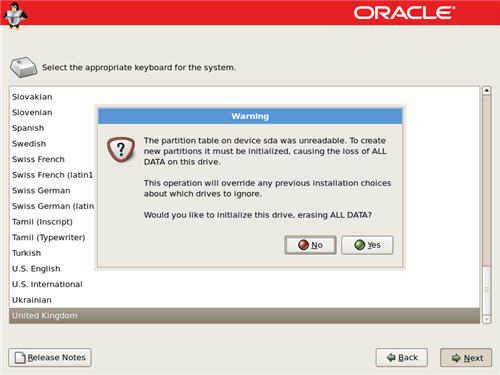The image size is (500, 375).
Task: Click the Warning dialog title bar
Action: point(250,116)
